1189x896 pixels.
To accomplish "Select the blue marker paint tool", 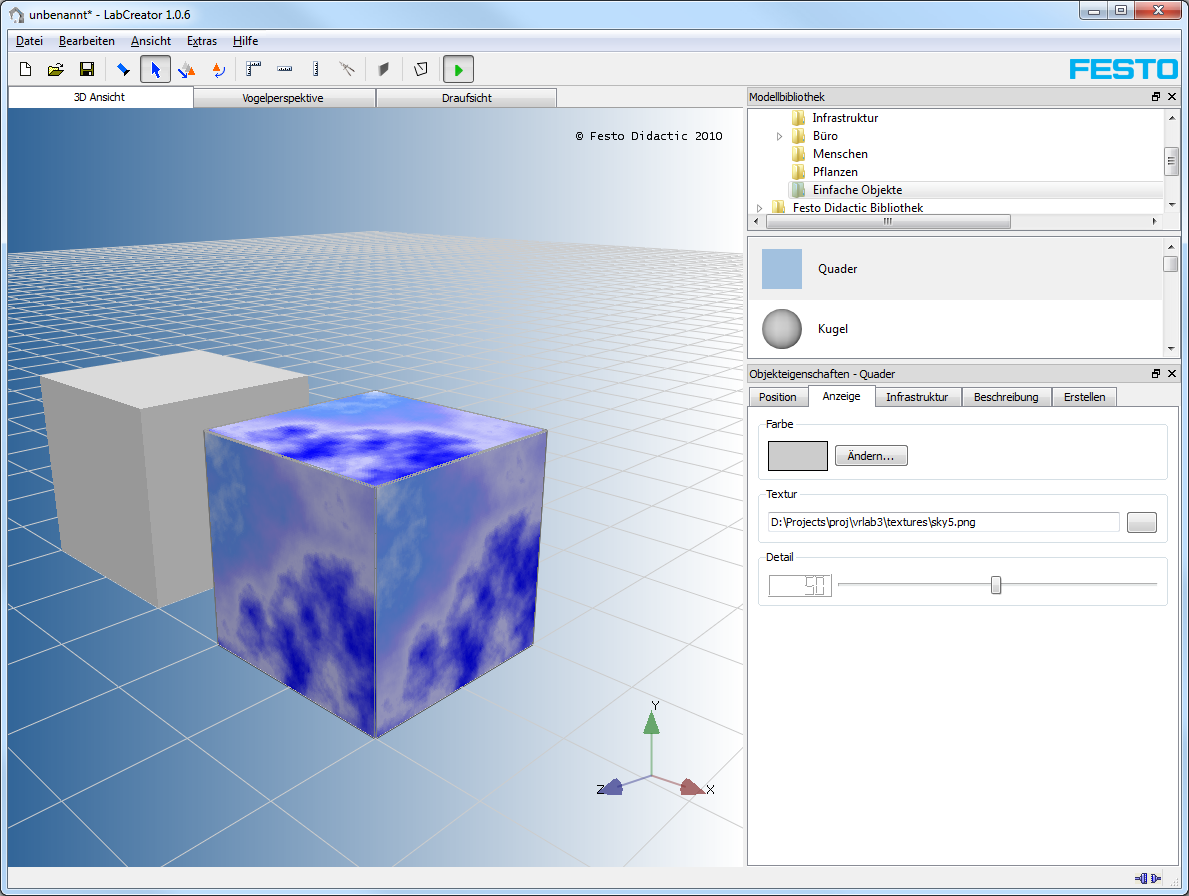I will tap(123, 70).
